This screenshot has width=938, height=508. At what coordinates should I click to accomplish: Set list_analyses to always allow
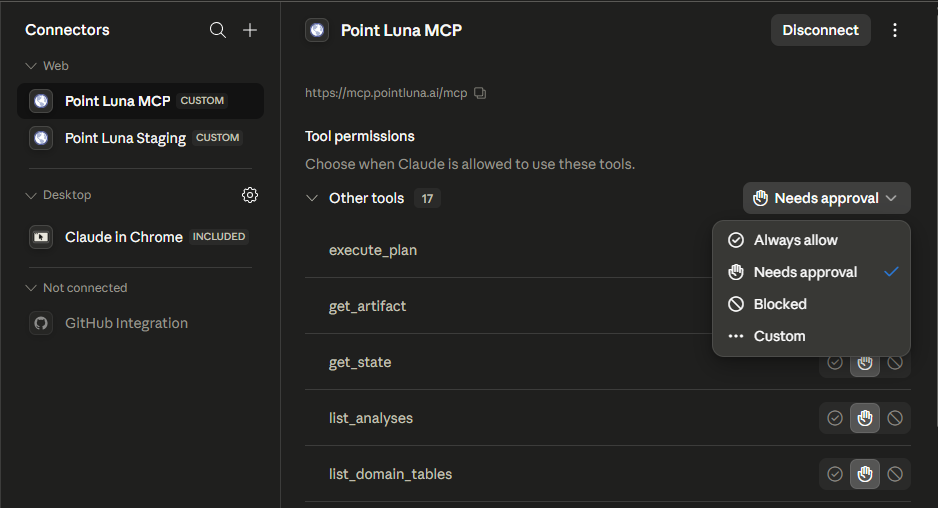tap(835, 418)
